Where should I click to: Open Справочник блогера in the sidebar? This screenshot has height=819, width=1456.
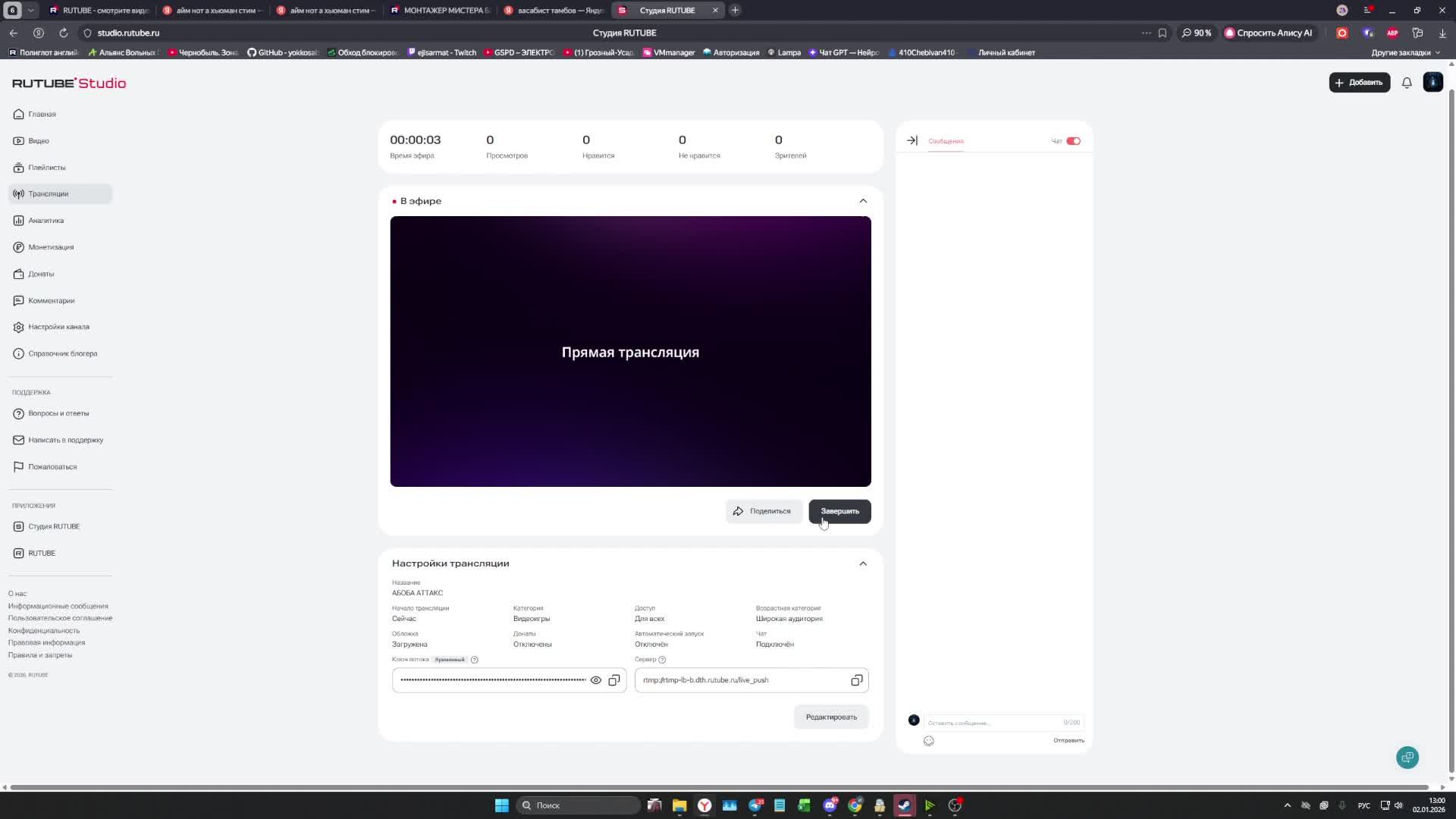[61, 353]
